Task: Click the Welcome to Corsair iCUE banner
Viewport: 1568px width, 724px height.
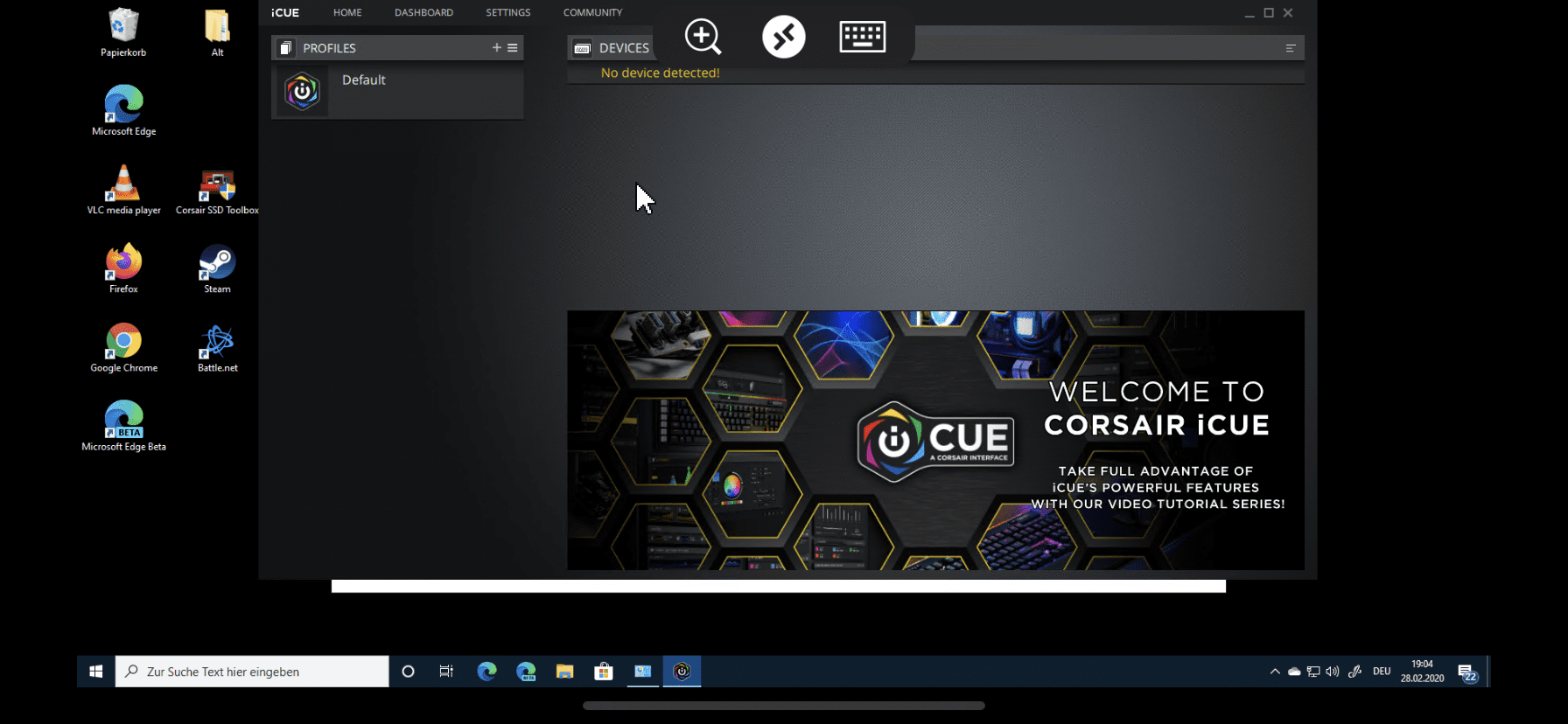Action: (935, 440)
